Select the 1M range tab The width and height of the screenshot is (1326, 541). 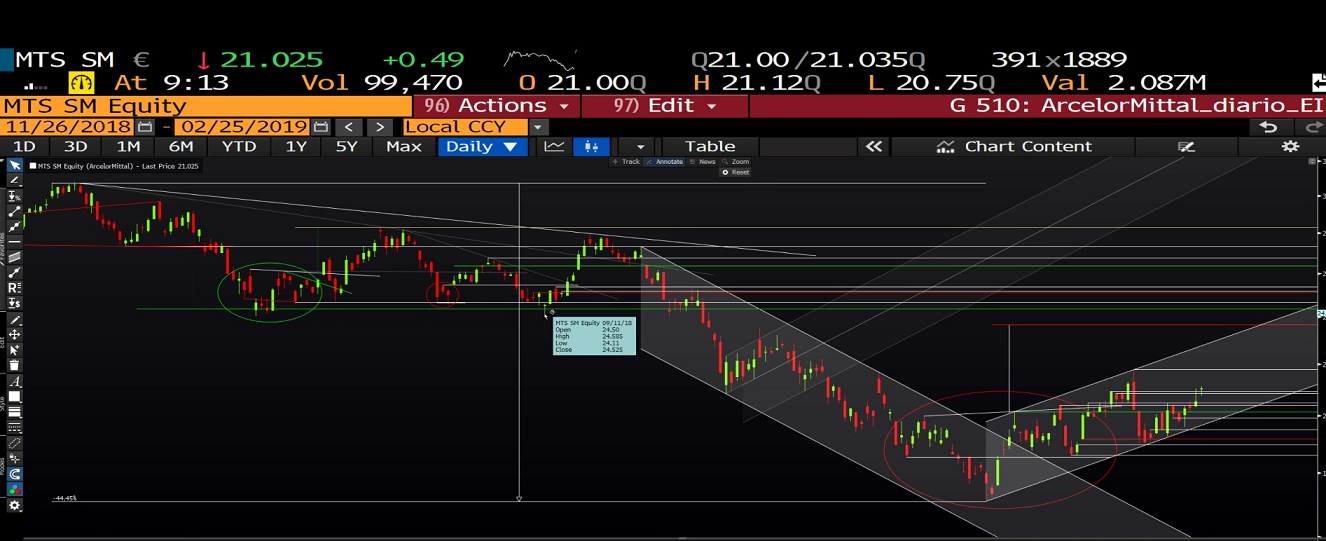pos(128,146)
